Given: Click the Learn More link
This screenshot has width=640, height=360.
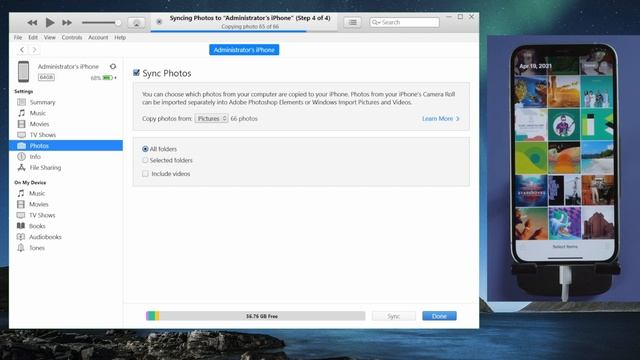Looking at the screenshot, I should 440,118.
